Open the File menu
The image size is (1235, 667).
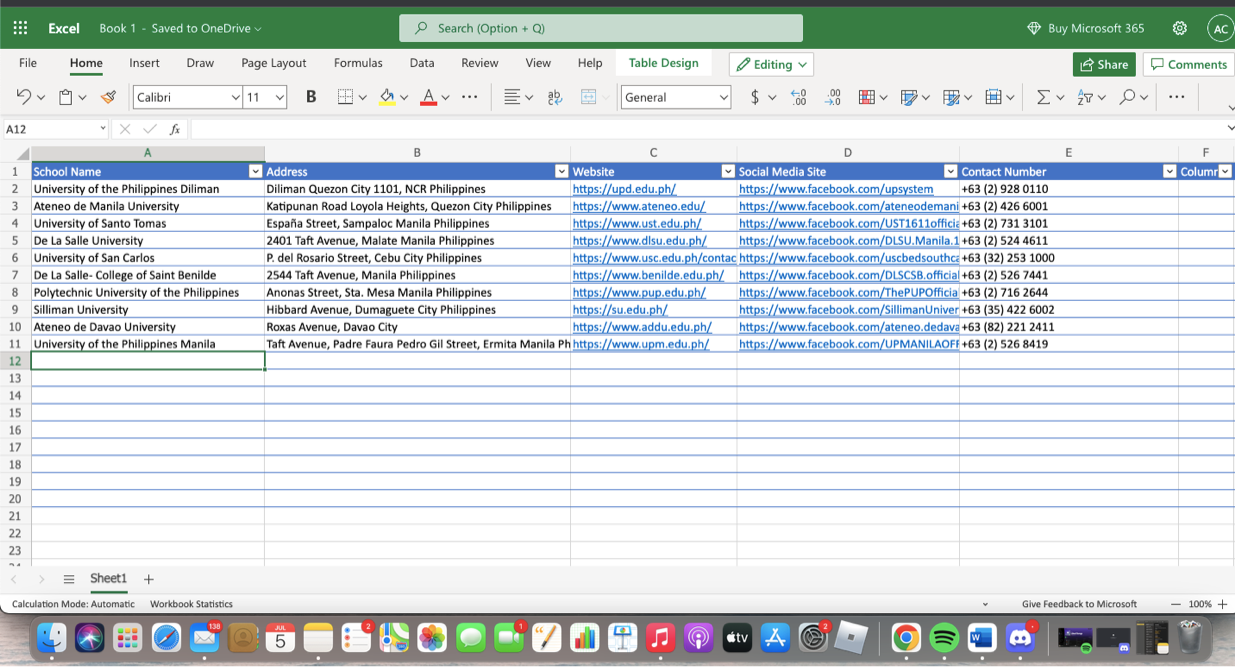28,63
